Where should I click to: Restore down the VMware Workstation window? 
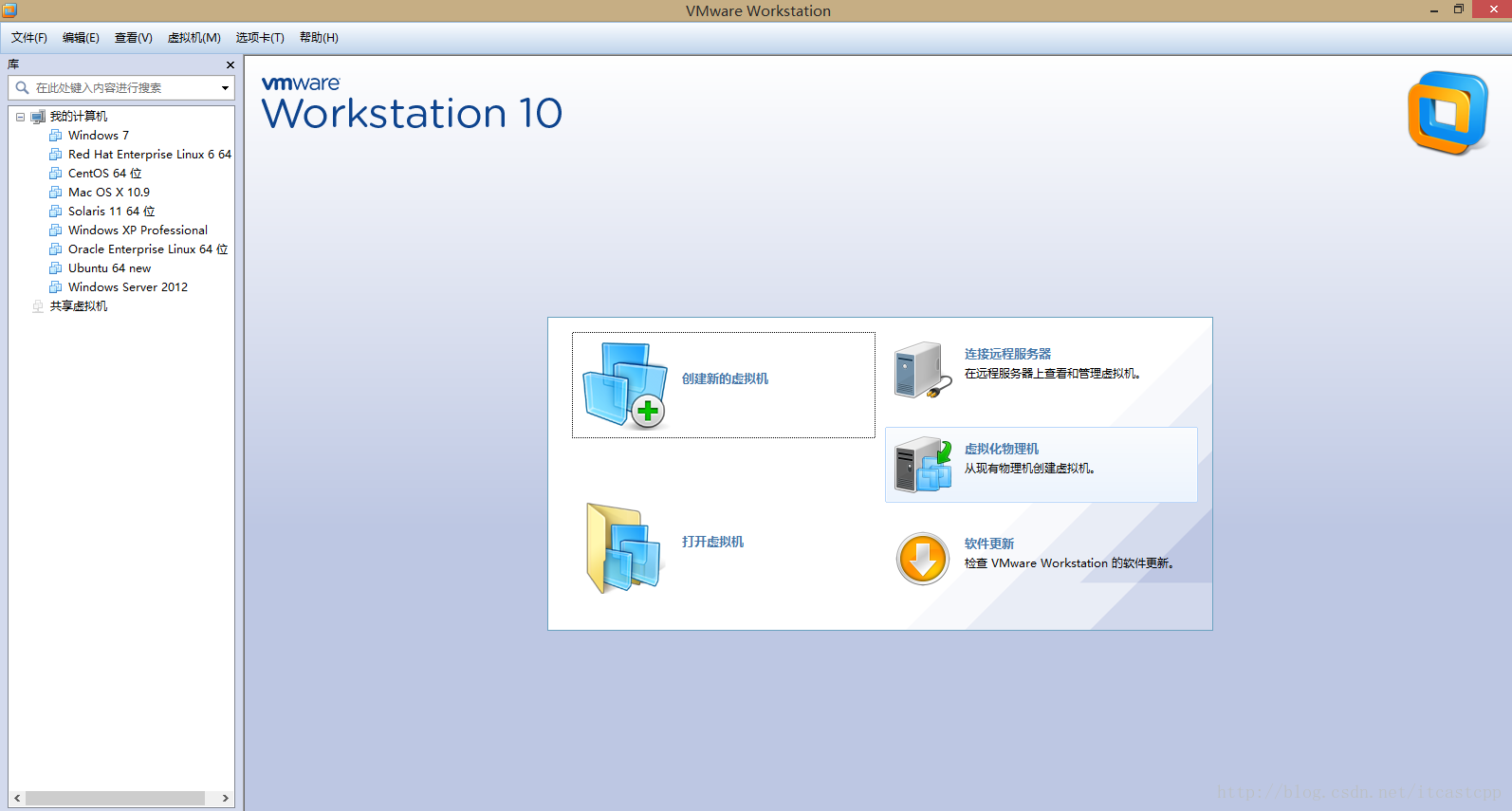tap(1459, 9)
